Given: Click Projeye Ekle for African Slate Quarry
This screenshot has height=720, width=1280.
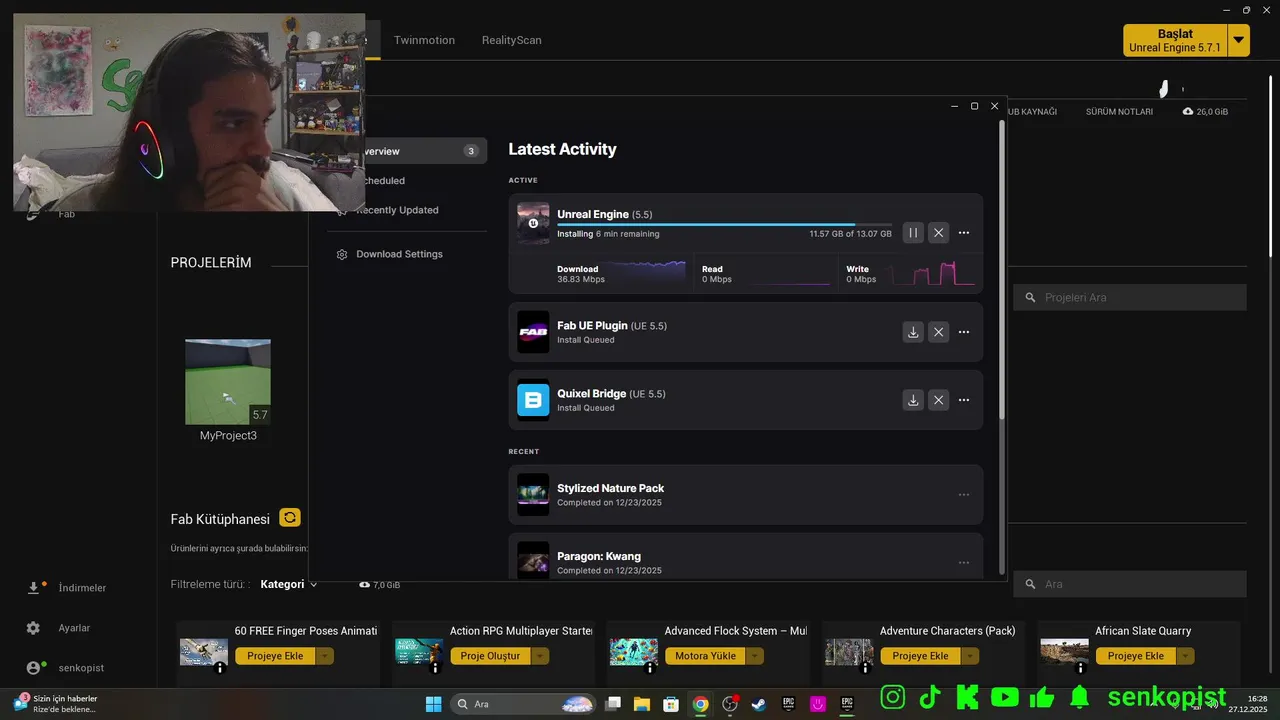Looking at the screenshot, I should pos(1135,656).
